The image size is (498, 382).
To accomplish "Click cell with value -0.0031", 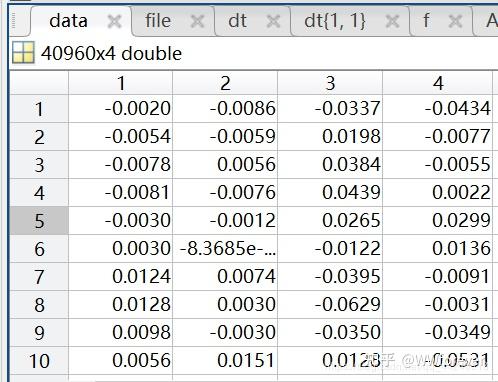I will click(438, 305).
